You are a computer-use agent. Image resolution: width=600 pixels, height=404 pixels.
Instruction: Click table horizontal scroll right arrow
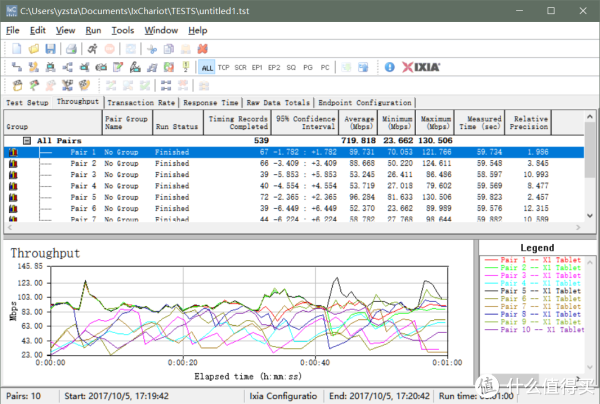[x=578, y=227]
